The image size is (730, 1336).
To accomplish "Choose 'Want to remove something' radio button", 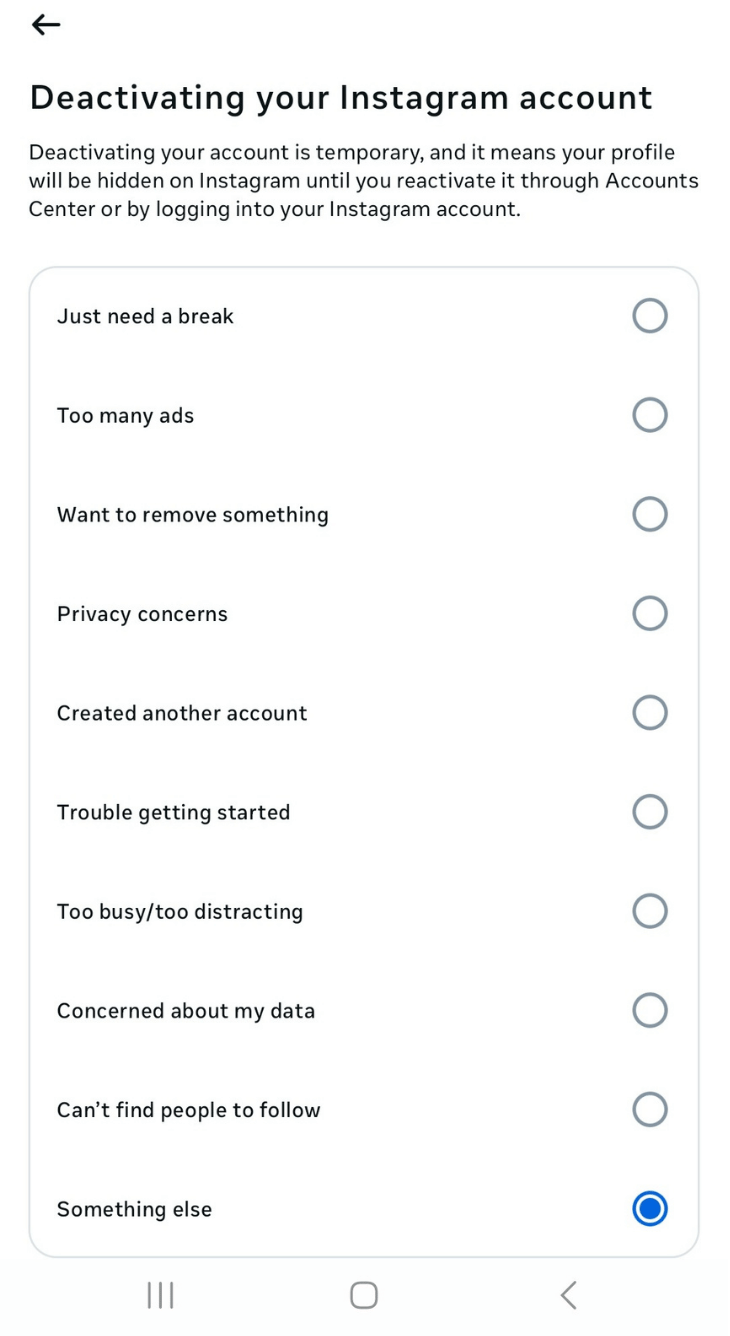I will pyautogui.click(x=649, y=514).
